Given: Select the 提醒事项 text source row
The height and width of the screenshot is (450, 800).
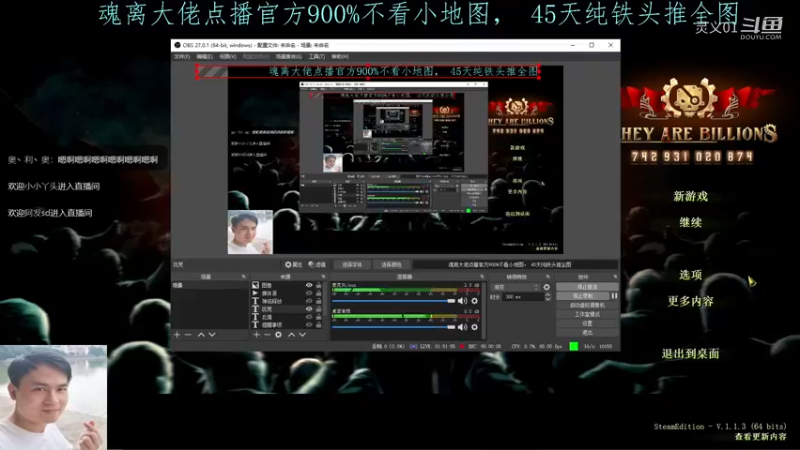Looking at the screenshot, I should pyautogui.click(x=288, y=325).
